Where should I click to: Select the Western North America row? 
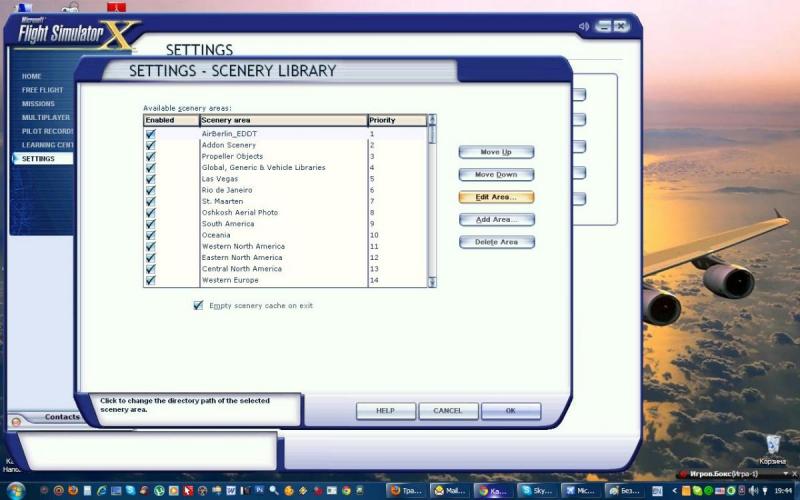pyautogui.click(x=286, y=246)
